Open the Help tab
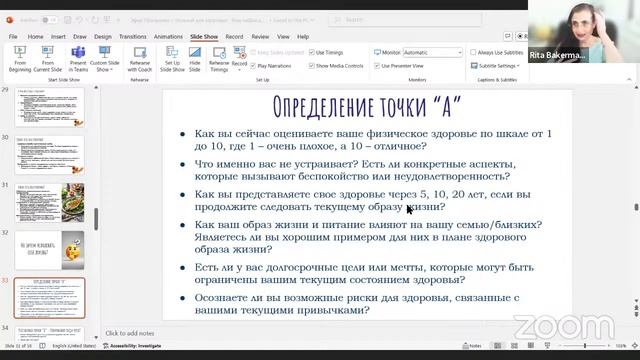 pos(303,36)
